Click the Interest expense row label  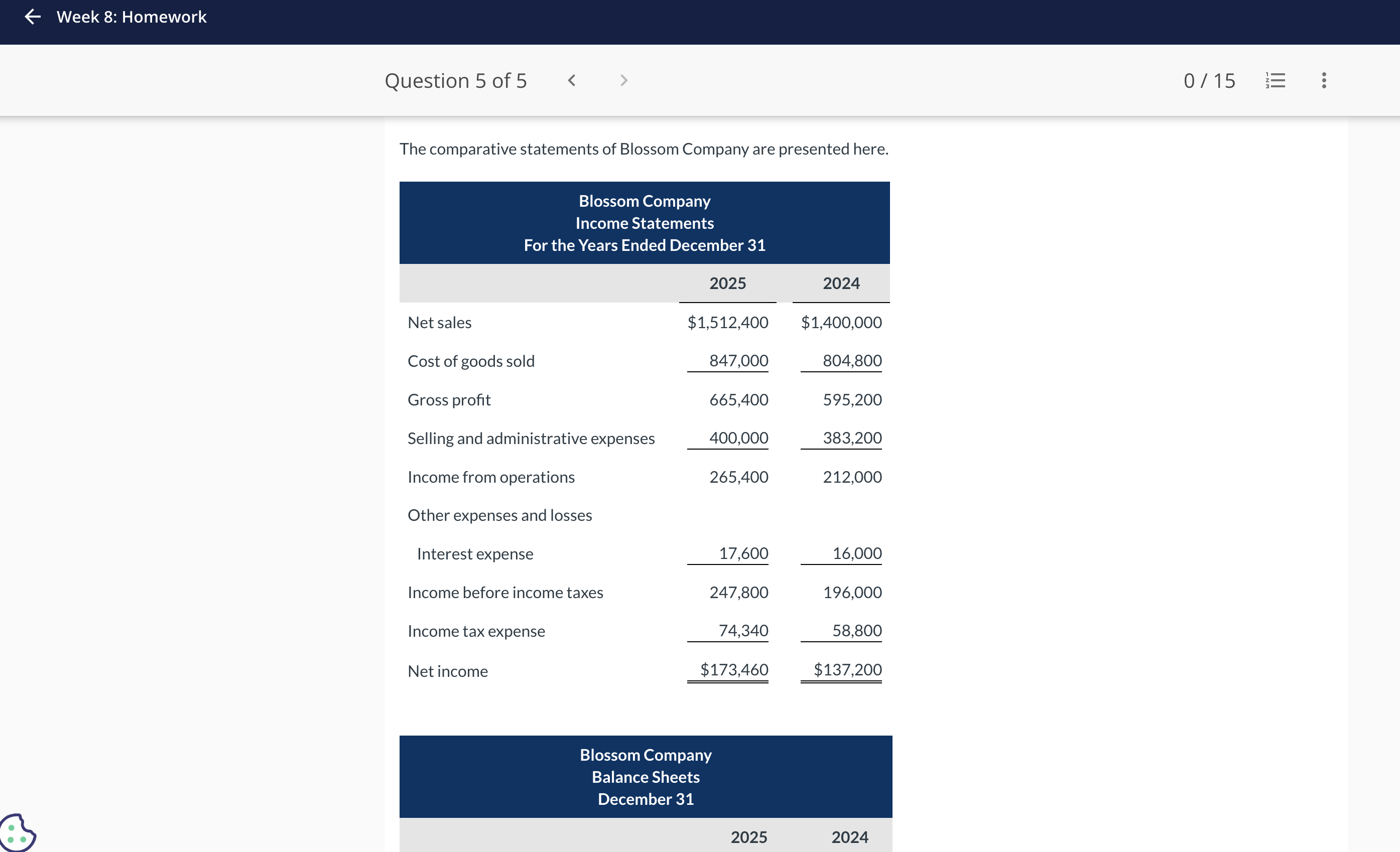[x=475, y=554]
